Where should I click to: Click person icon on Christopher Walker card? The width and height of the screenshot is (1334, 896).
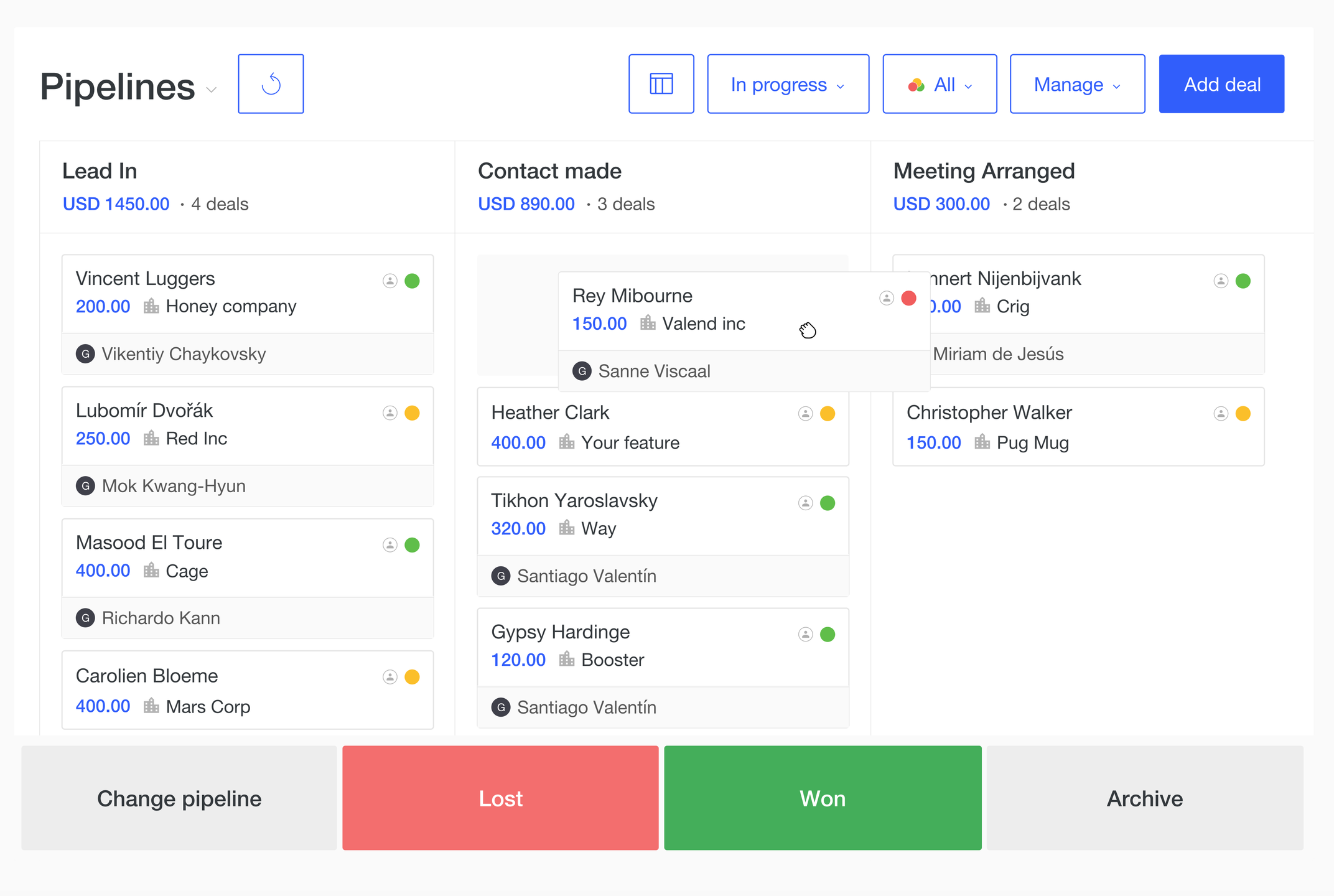click(1221, 414)
